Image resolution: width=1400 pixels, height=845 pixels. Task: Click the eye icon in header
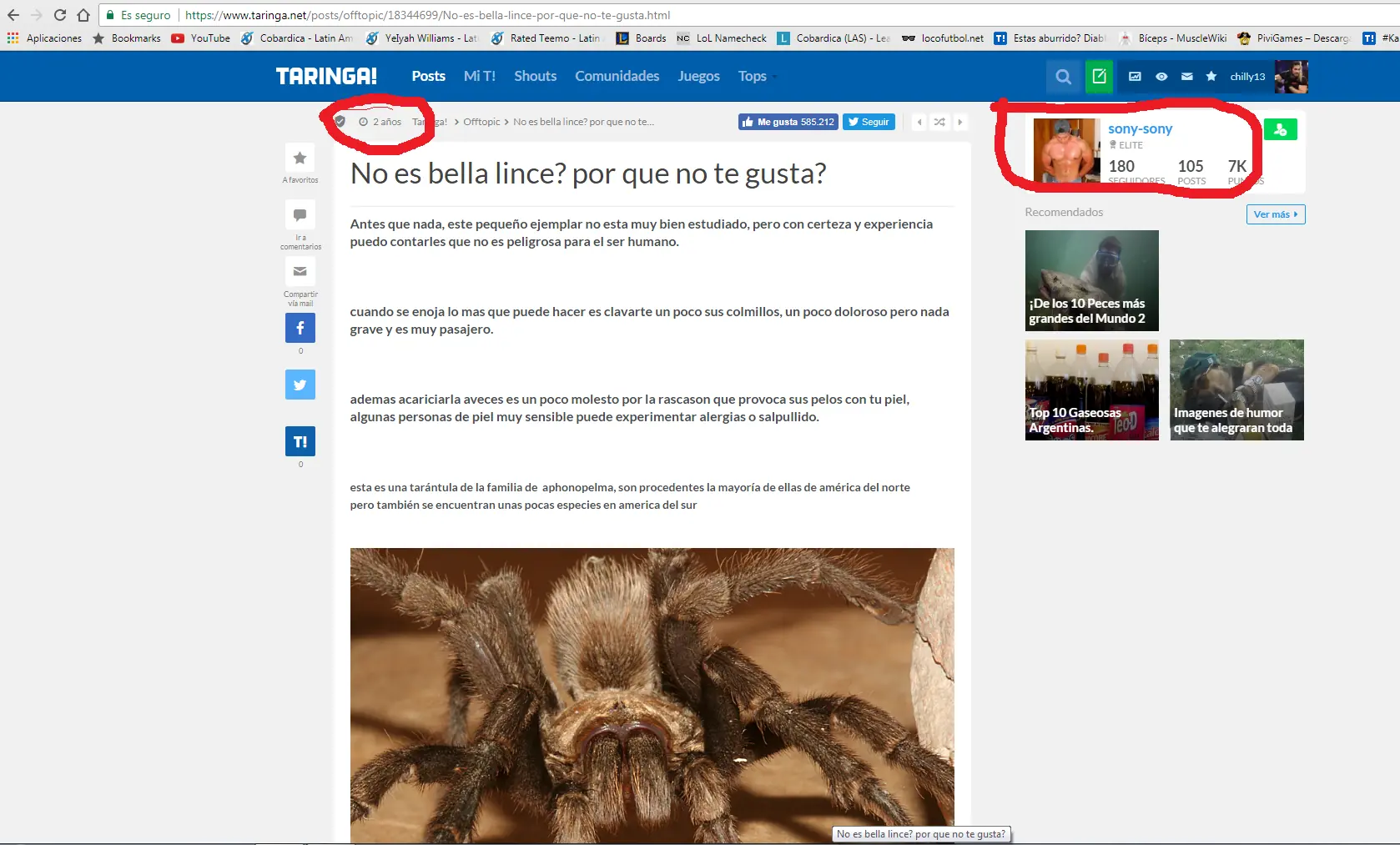tap(1161, 77)
